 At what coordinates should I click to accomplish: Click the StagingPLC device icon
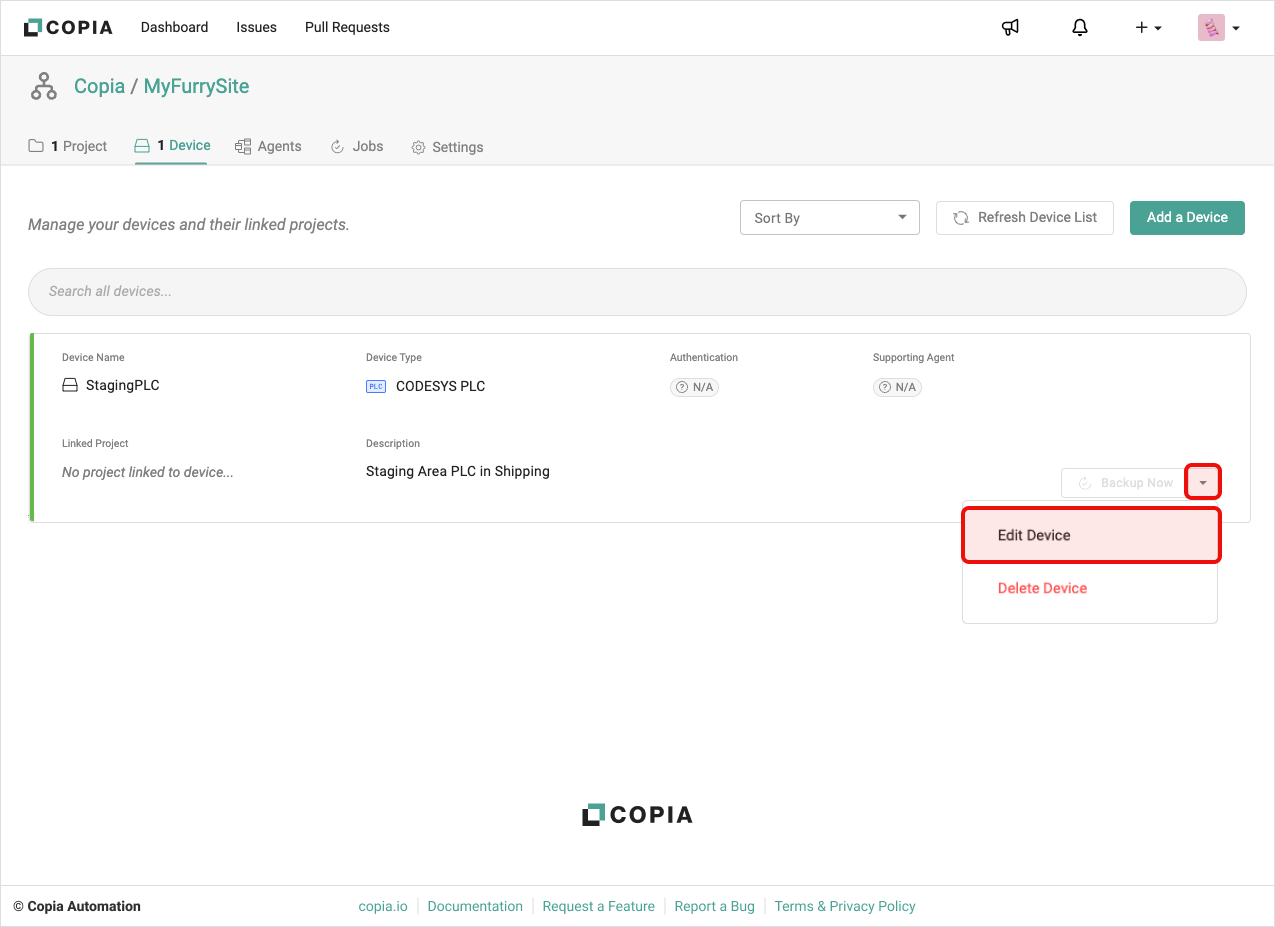(70, 386)
